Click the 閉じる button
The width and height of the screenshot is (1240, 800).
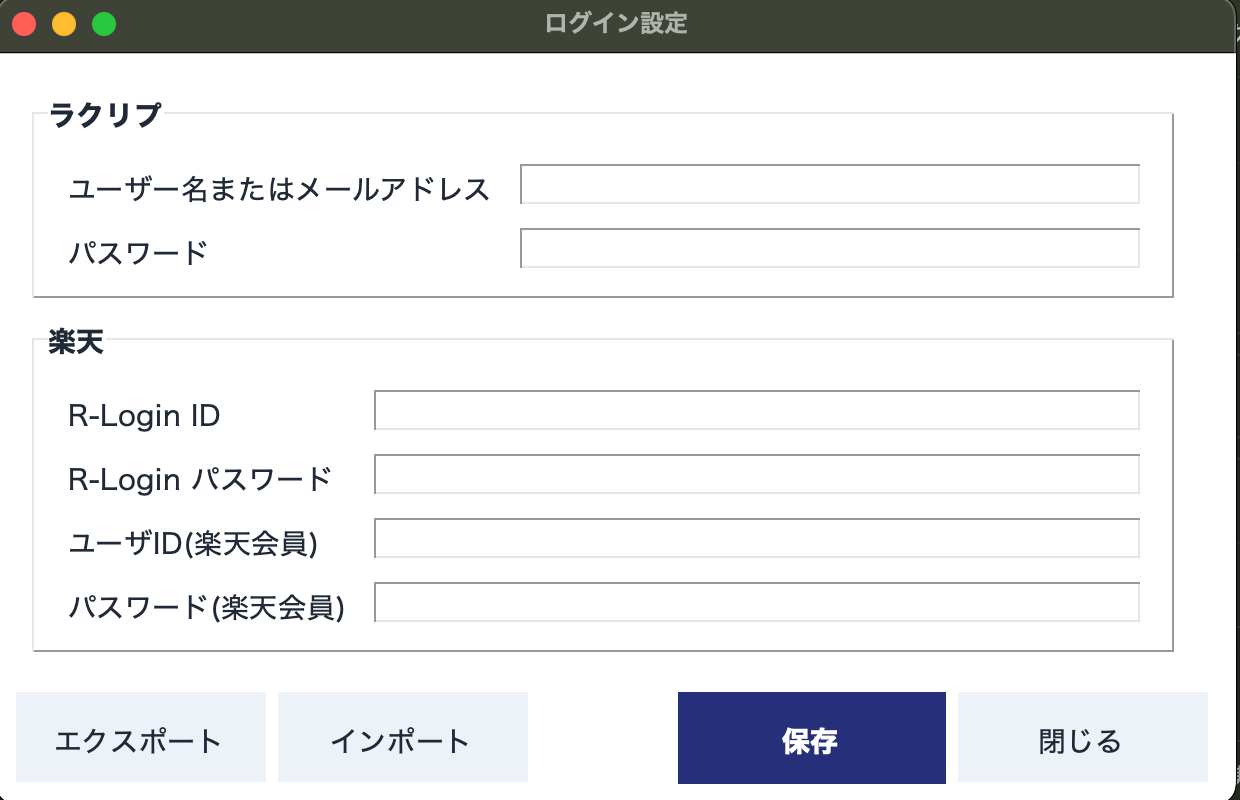[1082, 738]
